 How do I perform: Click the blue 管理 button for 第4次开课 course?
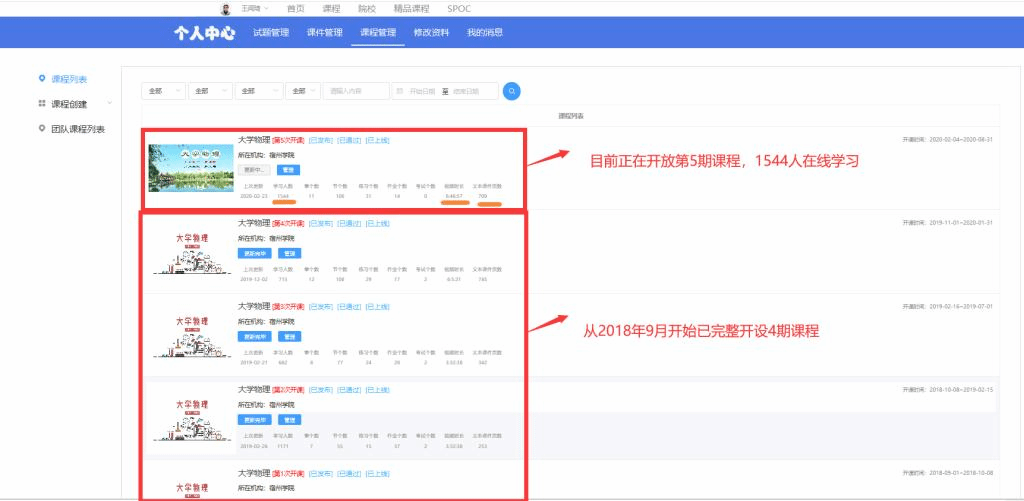coord(289,253)
